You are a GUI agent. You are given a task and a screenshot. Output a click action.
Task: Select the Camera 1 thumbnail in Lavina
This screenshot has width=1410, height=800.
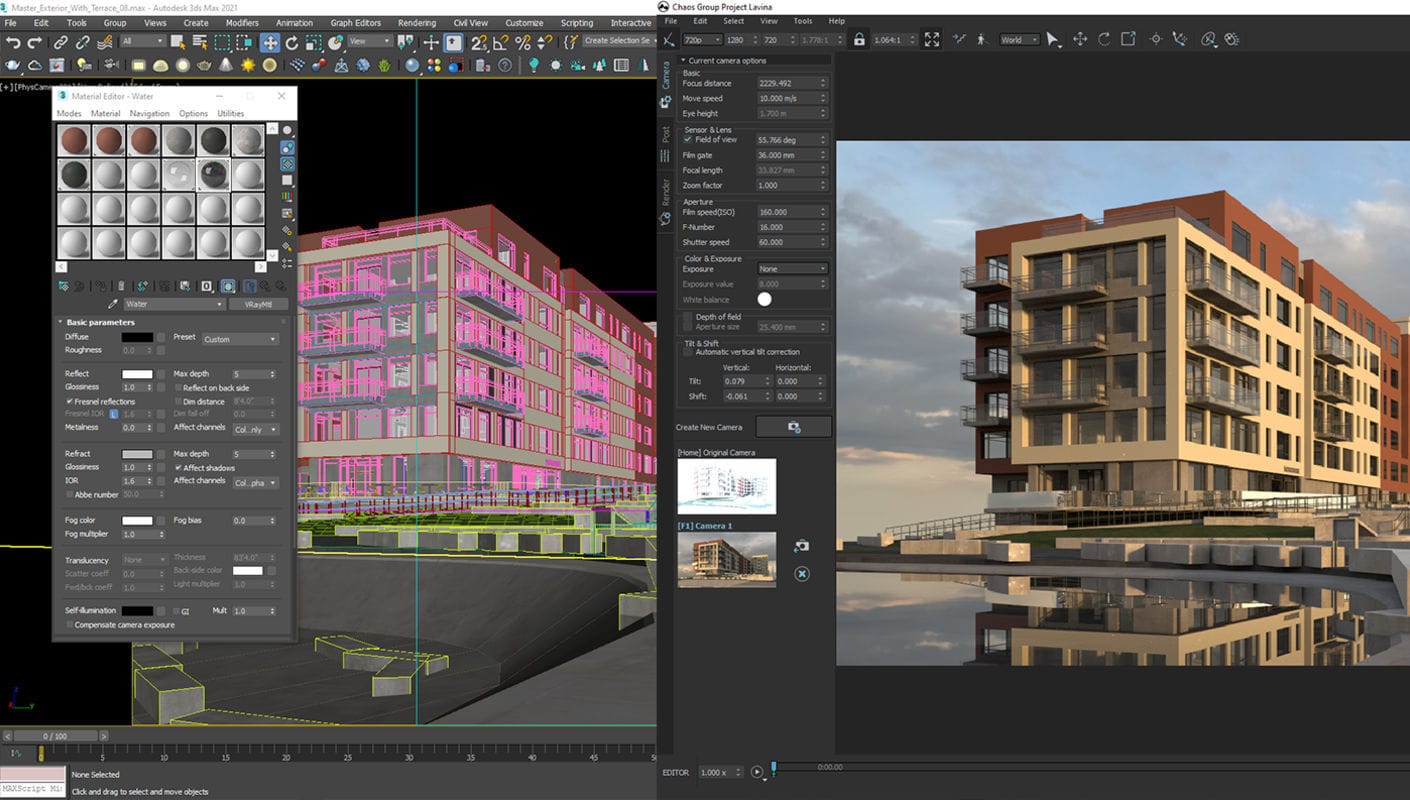pos(727,558)
